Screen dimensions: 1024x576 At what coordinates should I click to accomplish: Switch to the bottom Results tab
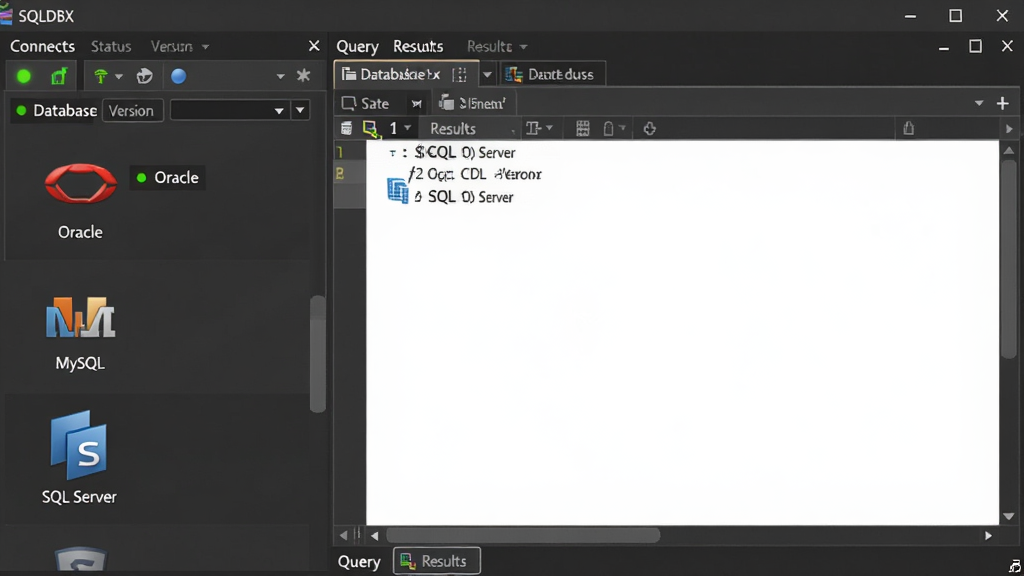tap(437, 561)
